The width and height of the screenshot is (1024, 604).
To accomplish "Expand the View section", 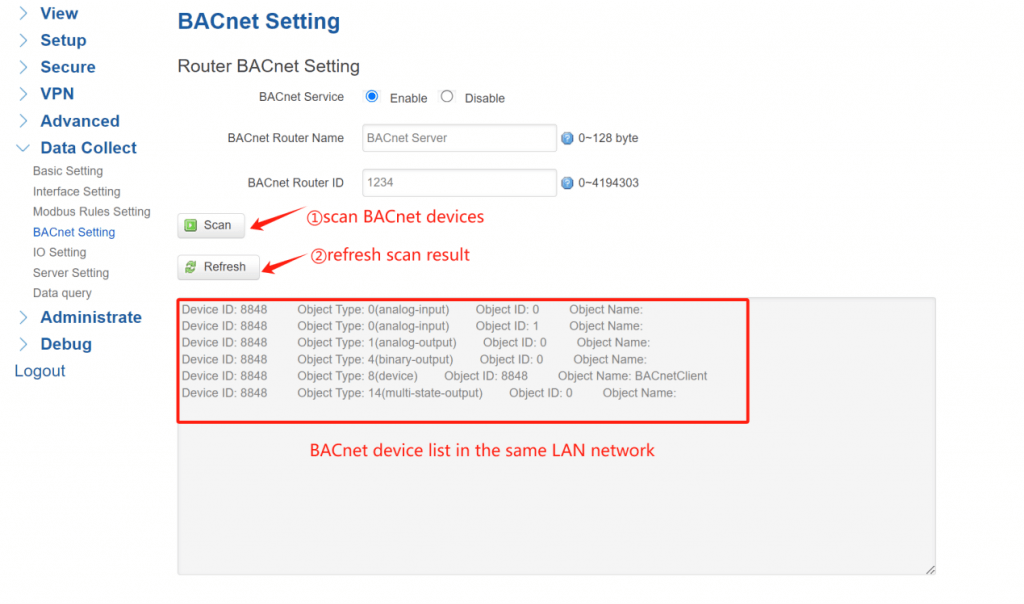I will (59, 14).
